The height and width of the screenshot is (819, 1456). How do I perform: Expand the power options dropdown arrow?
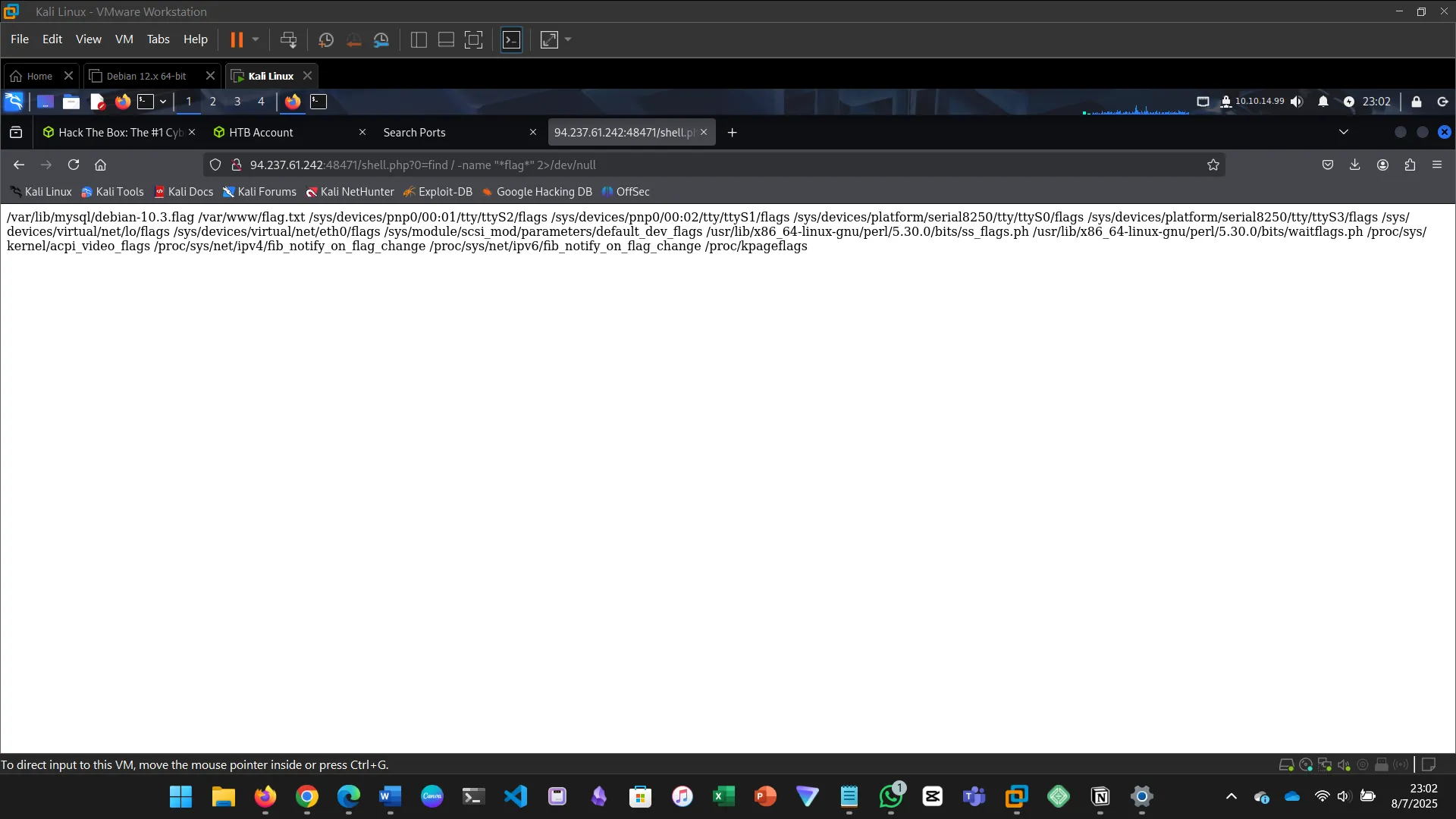(256, 39)
